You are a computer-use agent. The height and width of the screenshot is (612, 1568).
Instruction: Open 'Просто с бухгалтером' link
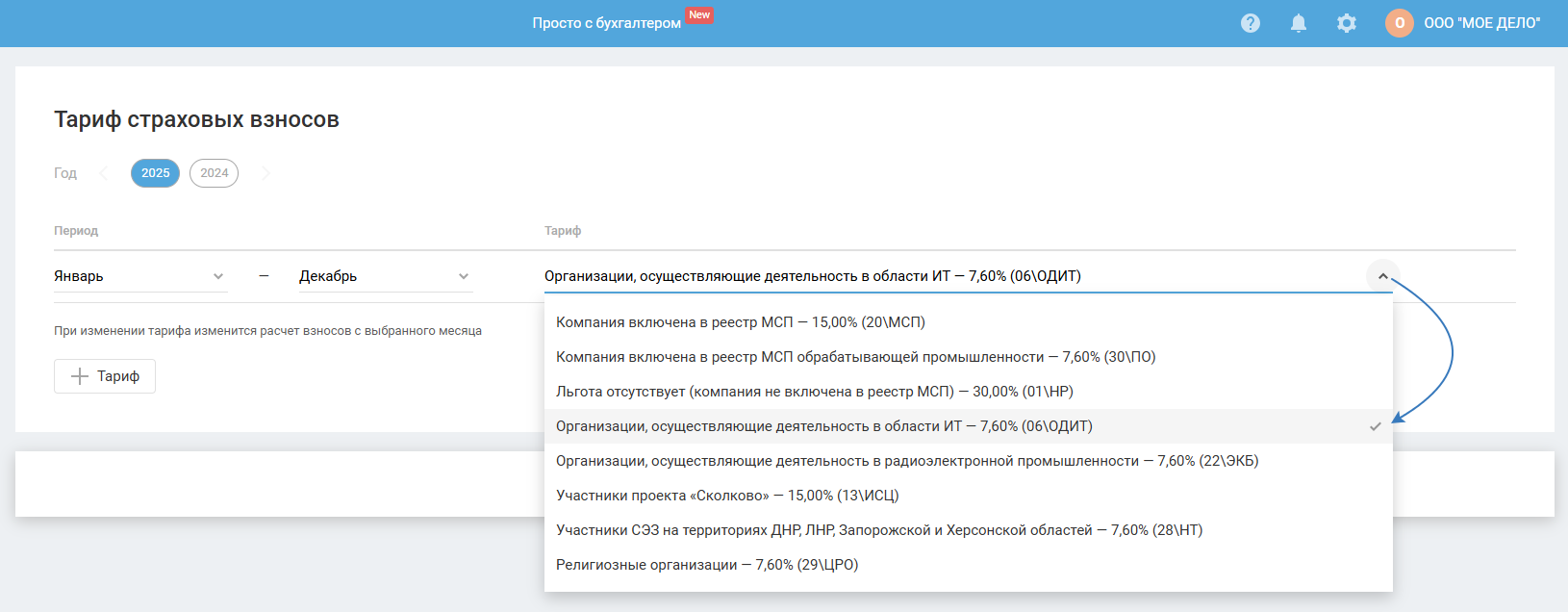click(606, 23)
